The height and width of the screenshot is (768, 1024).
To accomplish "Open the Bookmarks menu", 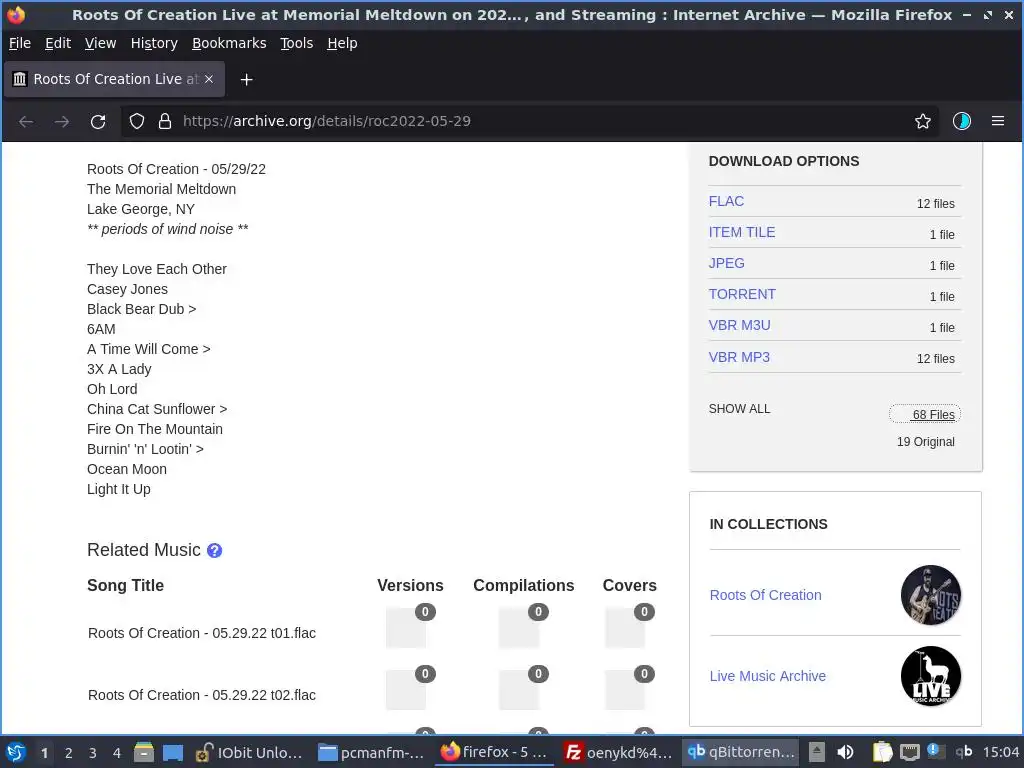I will (229, 43).
